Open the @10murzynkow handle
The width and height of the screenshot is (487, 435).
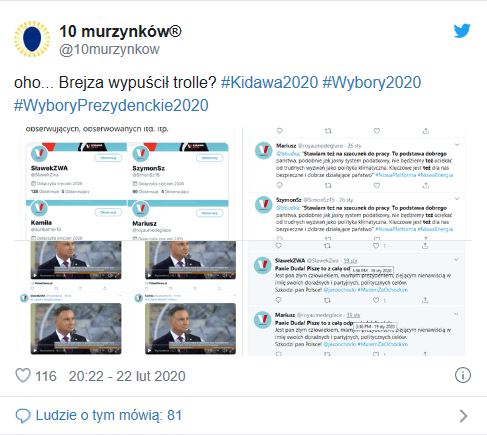pos(109,49)
